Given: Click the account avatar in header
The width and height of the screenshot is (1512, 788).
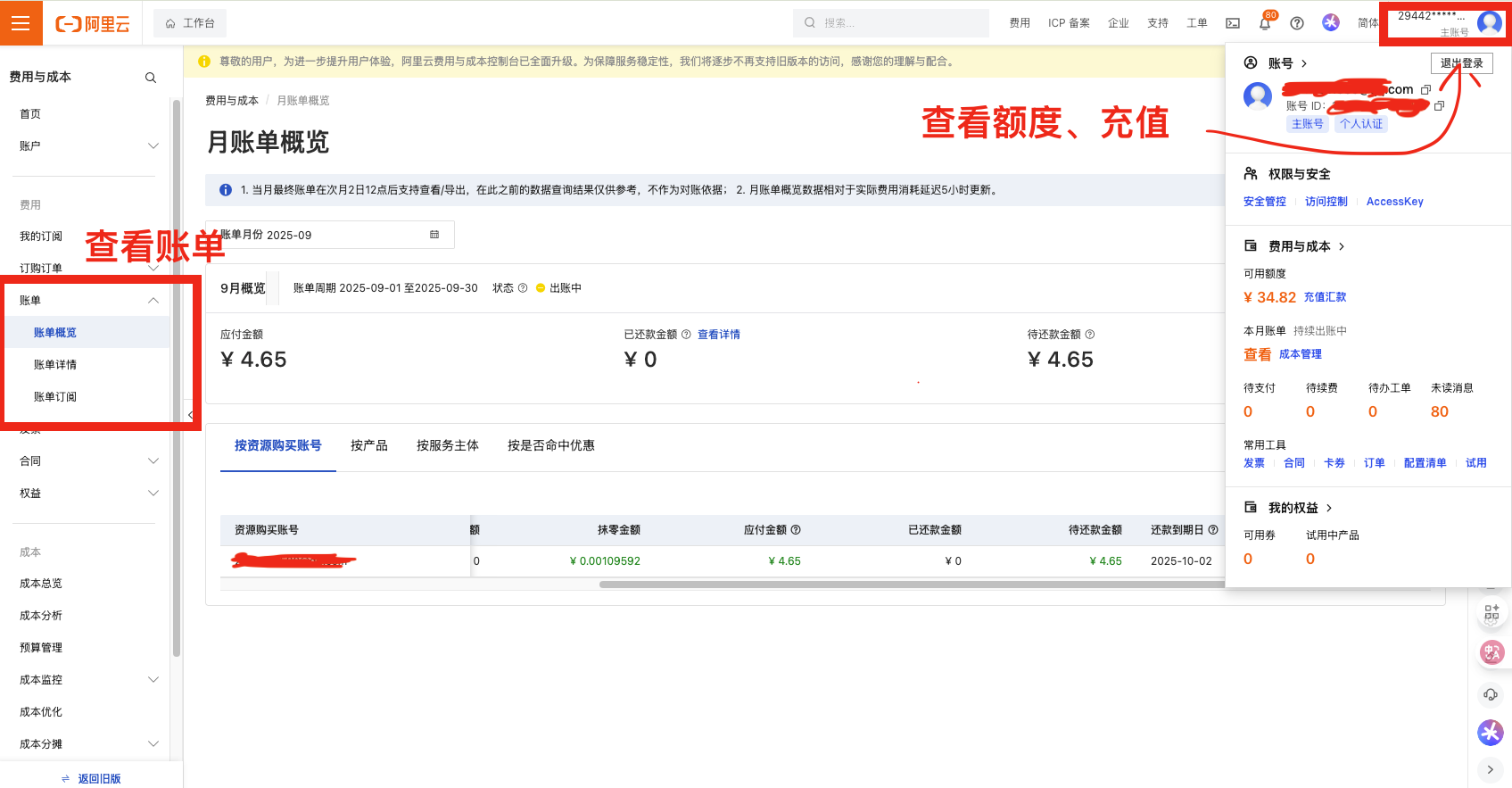Looking at the screenshot, I should point(1490,23).
